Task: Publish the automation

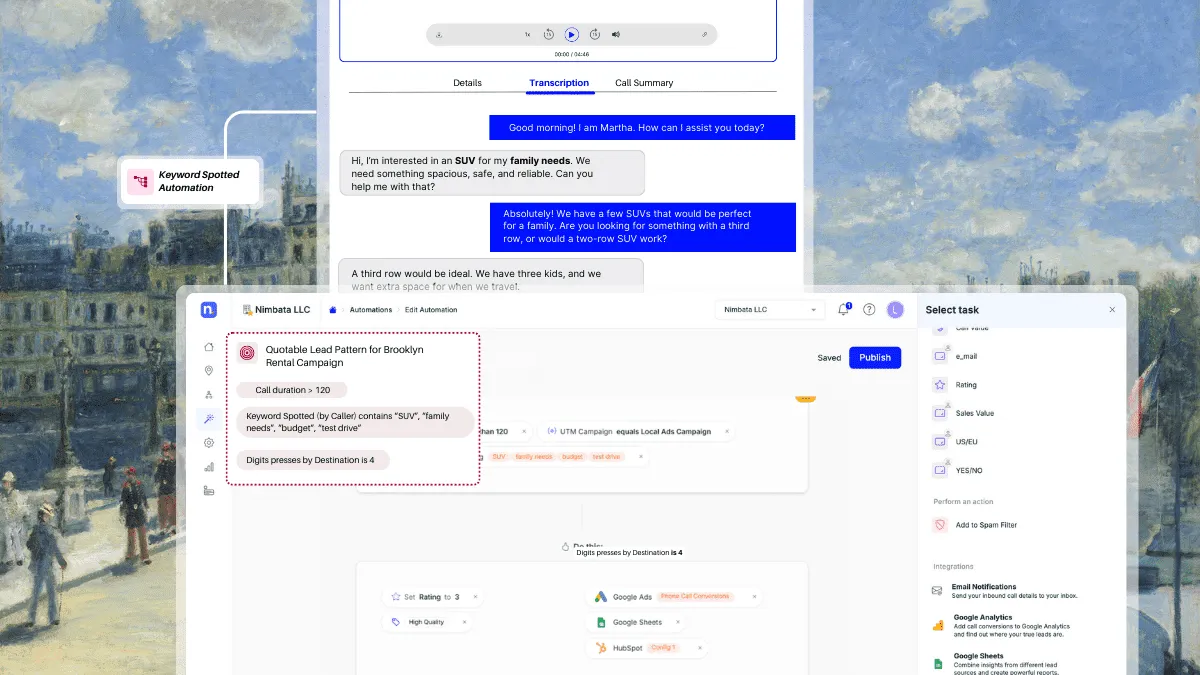Action: coord(875,357)
